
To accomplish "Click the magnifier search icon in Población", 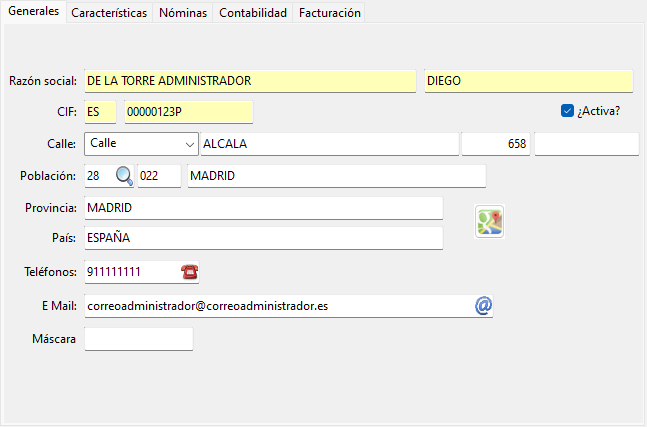I will point(124,176).
